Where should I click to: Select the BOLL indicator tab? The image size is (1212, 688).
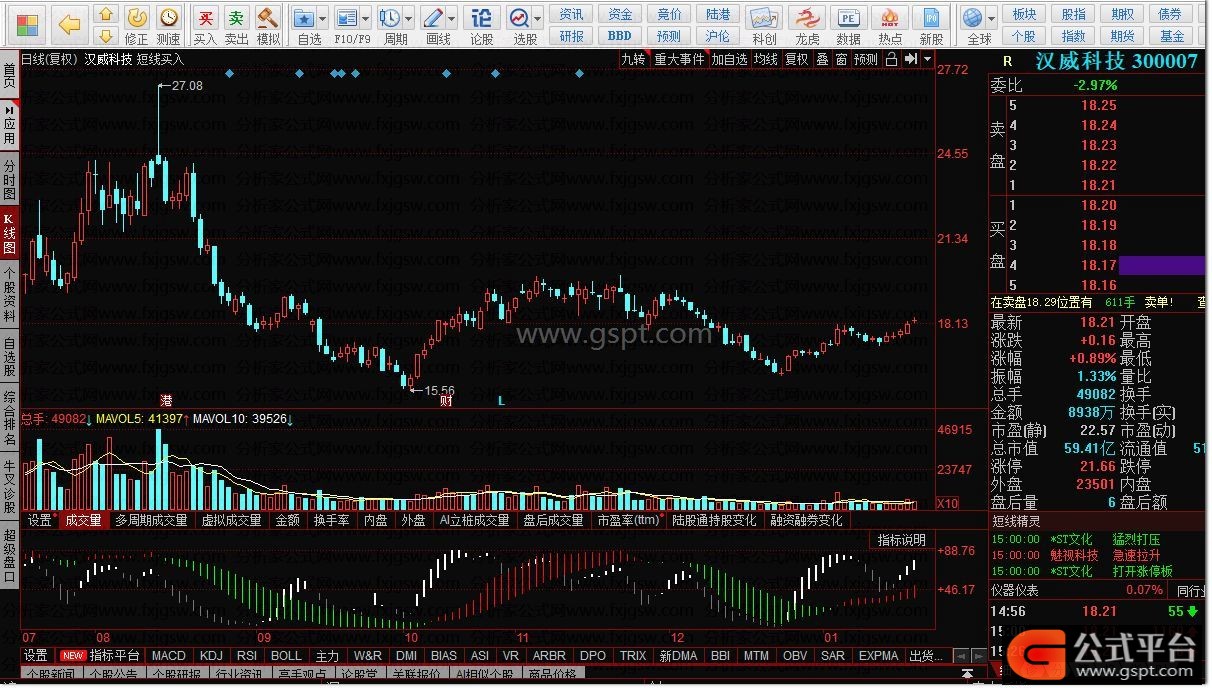287,656
